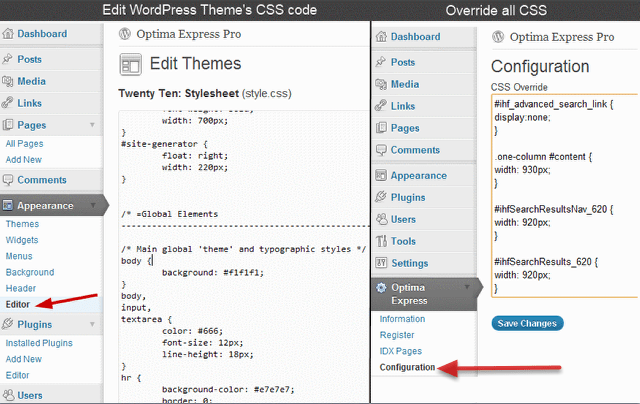Click the Appearance icon in right panel
Screen dimensions: 640x404
click(x=381, y=175)
